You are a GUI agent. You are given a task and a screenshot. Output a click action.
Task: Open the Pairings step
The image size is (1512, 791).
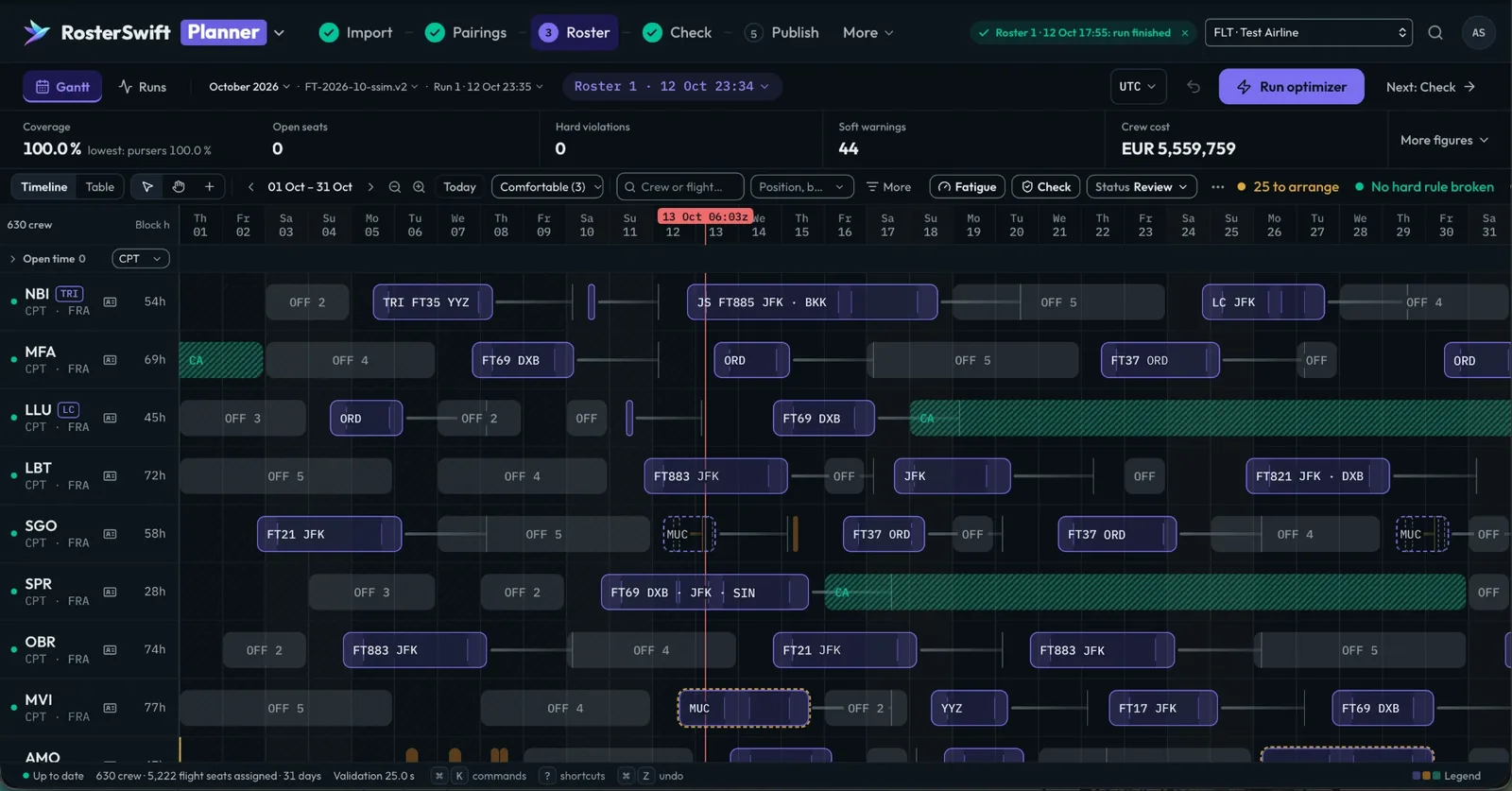coord(466,33)
